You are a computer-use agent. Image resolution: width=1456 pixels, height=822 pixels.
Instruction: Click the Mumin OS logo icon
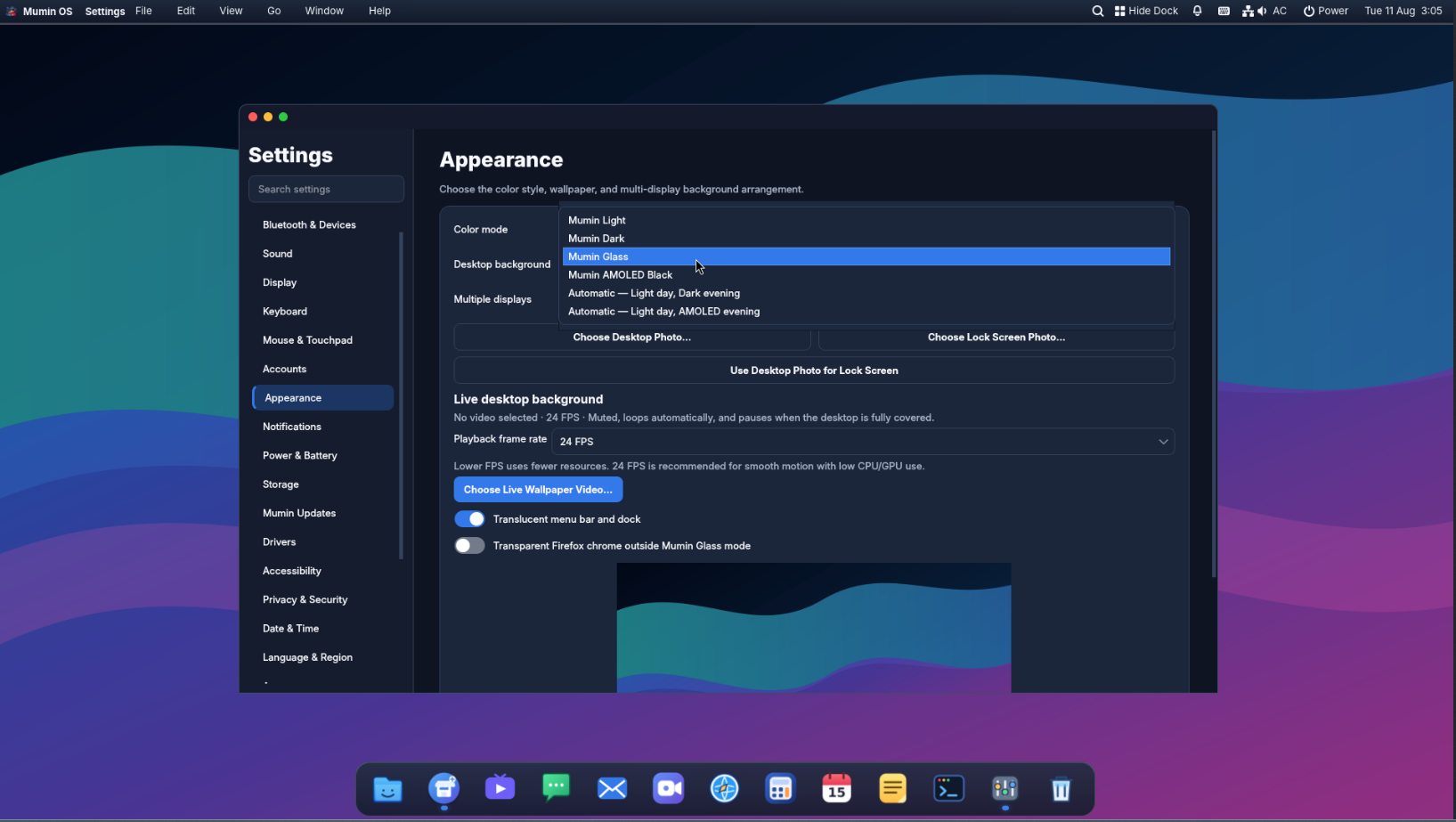[12, 11]
